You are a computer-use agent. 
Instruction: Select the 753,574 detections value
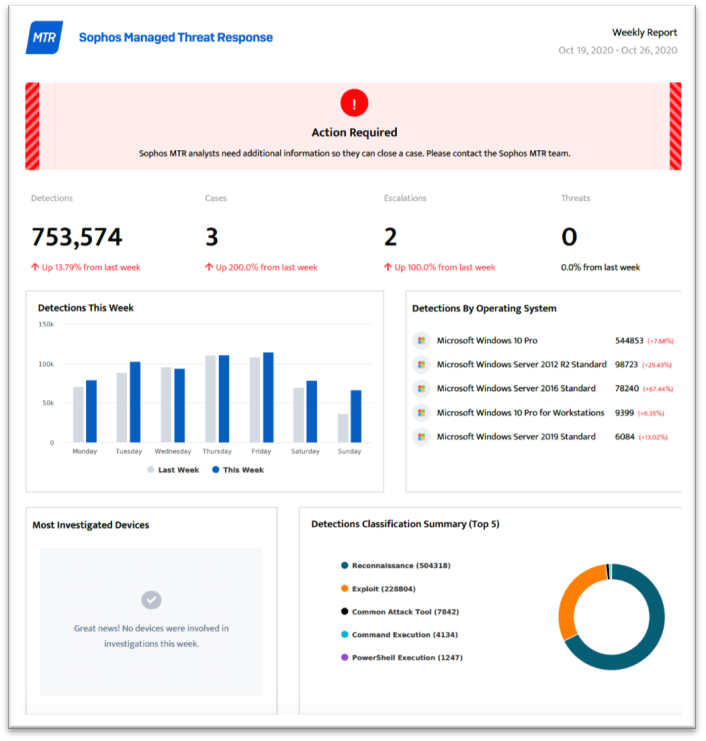(x=77, y=237)
